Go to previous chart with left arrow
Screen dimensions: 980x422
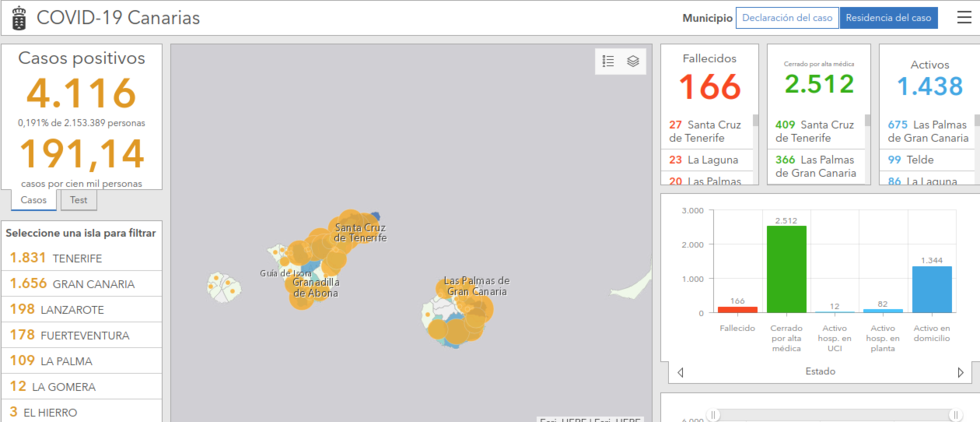680,372
